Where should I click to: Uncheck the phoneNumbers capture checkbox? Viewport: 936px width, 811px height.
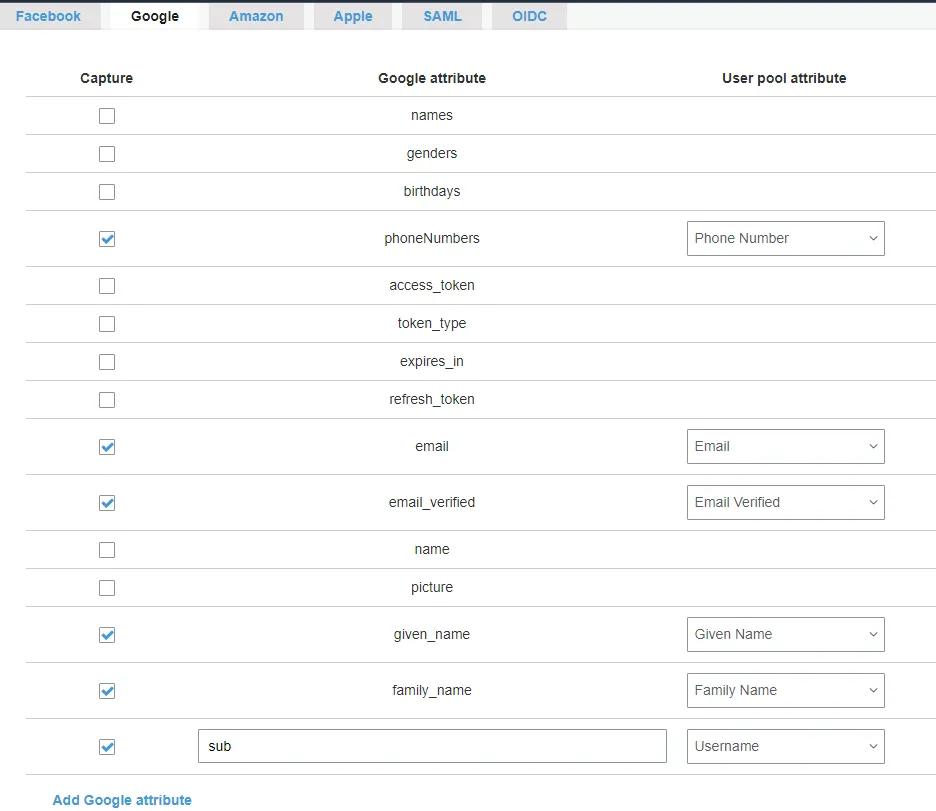pos(107,239)
